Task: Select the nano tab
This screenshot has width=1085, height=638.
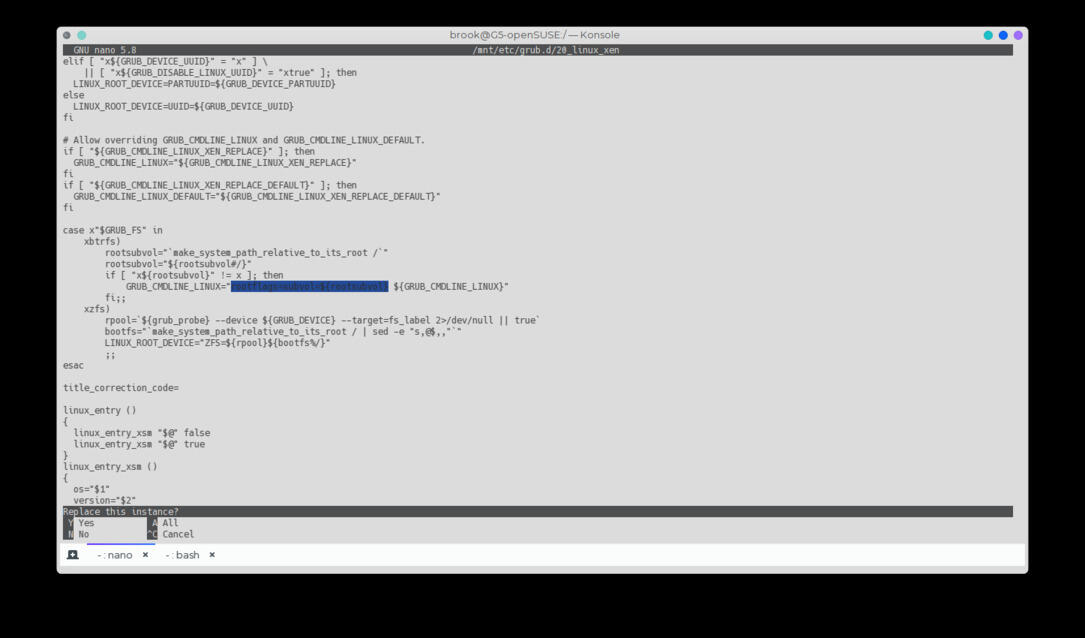Action: click(x=115, y=555)
